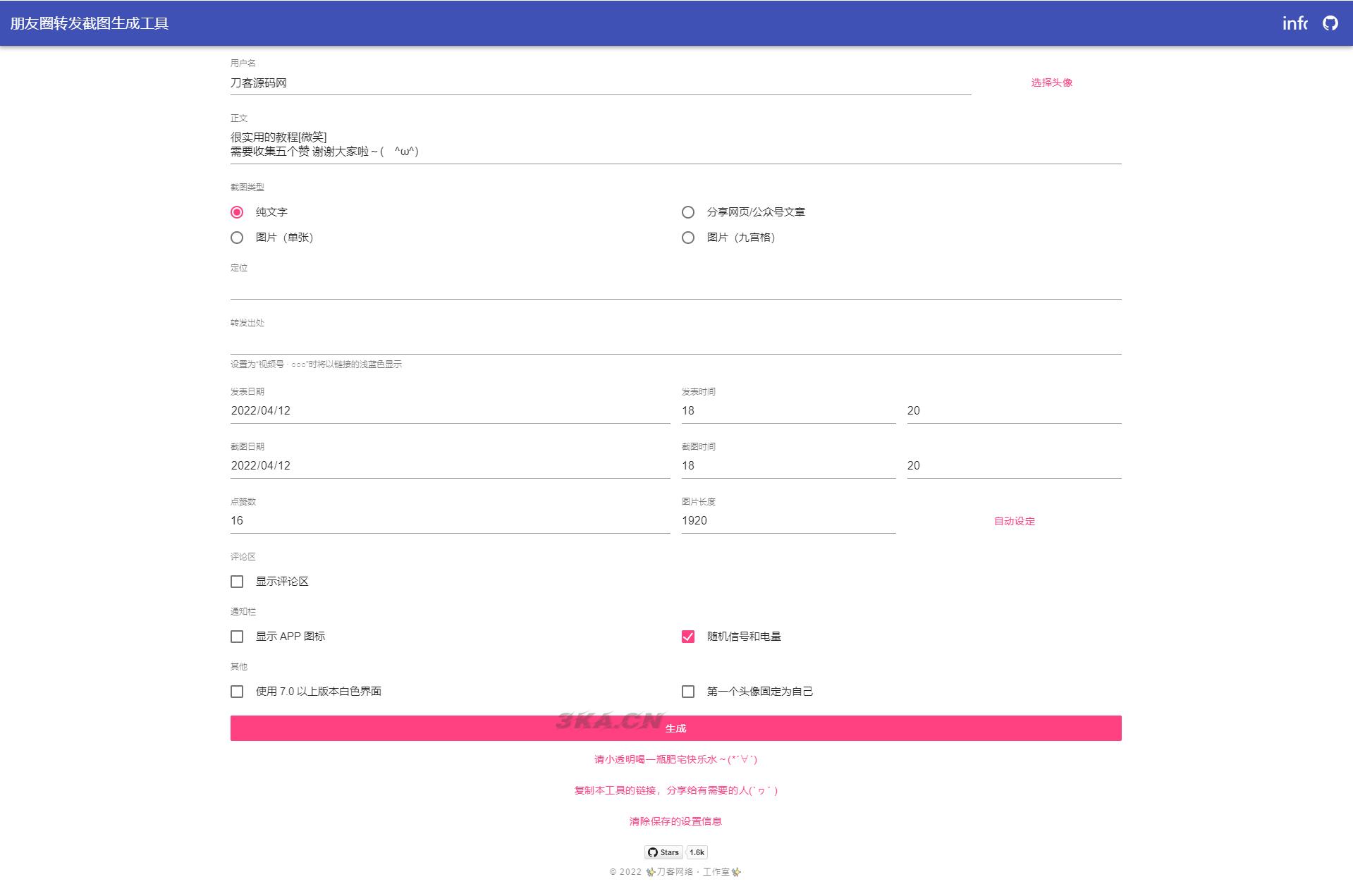Image resolution: width=1353 pixels, height=896 pixels.
Task: Click 清除保存的设置信息 link
Action: [675, 821]
